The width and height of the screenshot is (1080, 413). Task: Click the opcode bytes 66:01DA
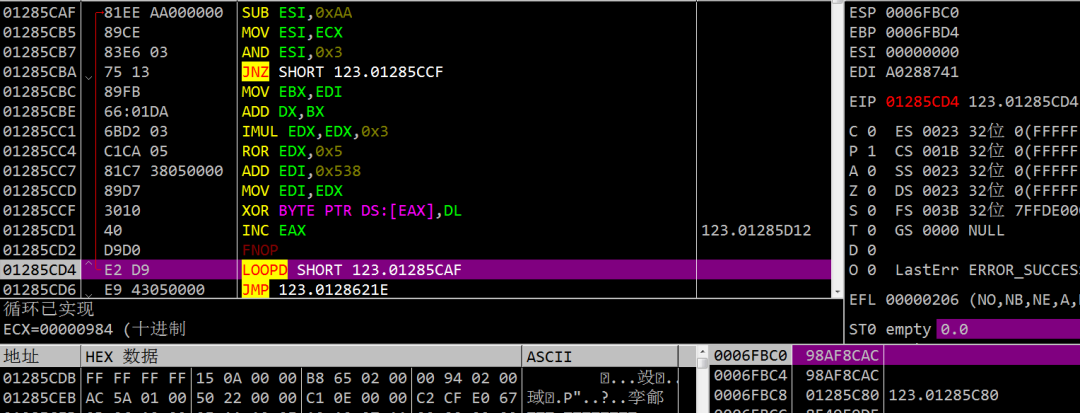(x=136, y=112)
